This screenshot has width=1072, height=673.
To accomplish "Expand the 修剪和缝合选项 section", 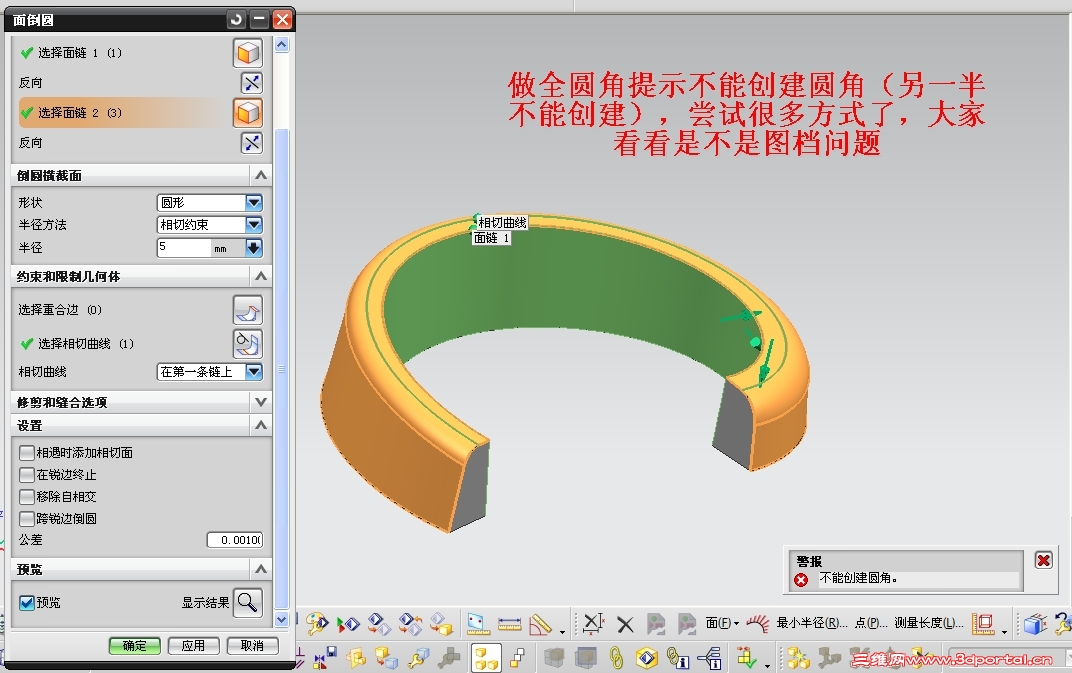I will [x=260, y=402].
